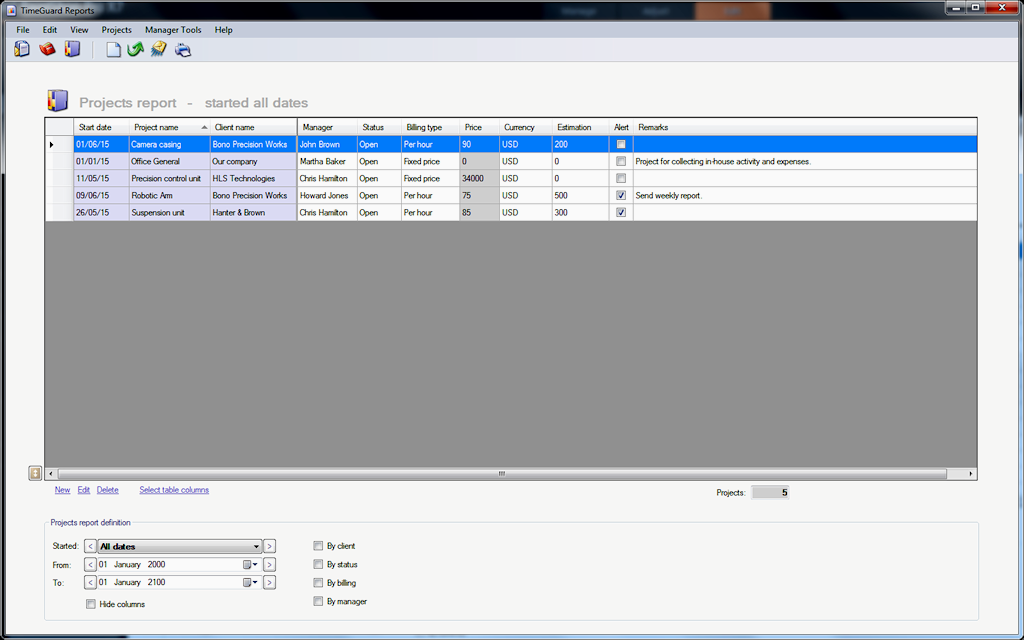Open the Manager Tools menu
The height and width of the screenshot is (640, 1024).
click(x=173, y=30)
